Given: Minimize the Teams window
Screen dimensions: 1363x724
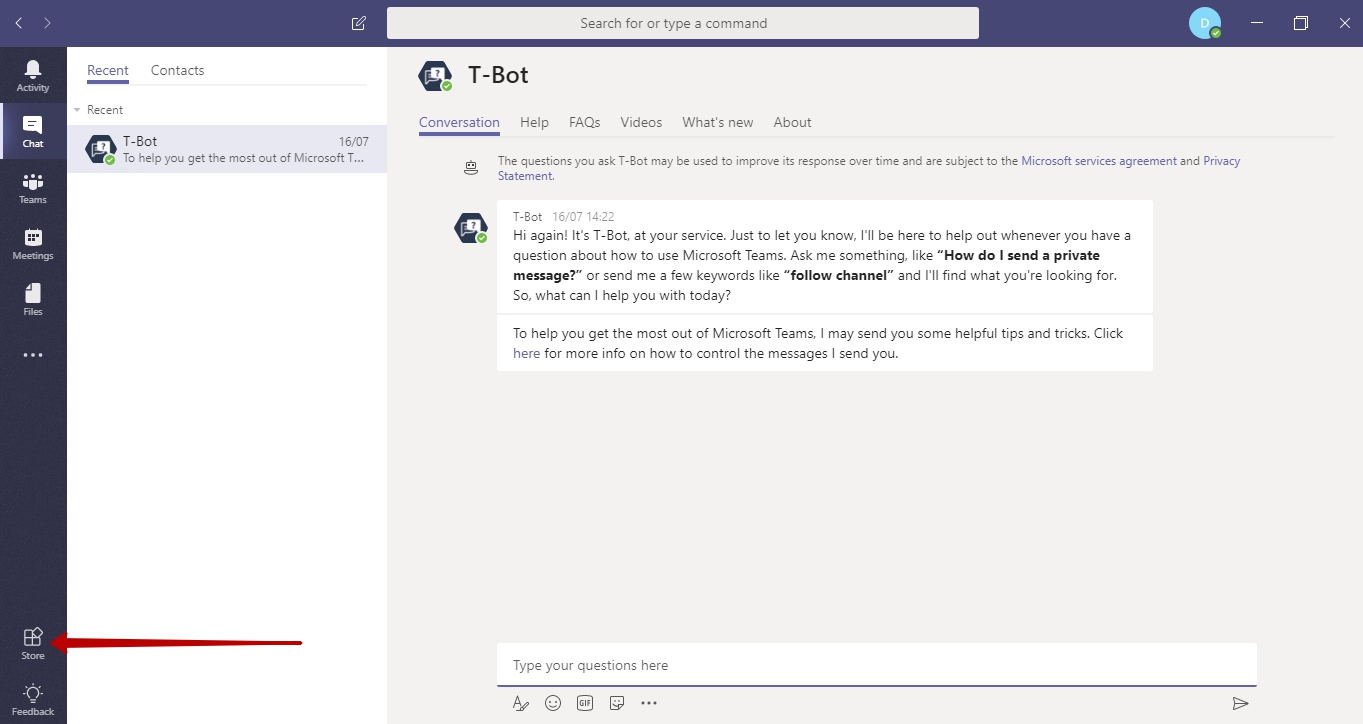Looking at the screenshot, I should point(1257,23).
